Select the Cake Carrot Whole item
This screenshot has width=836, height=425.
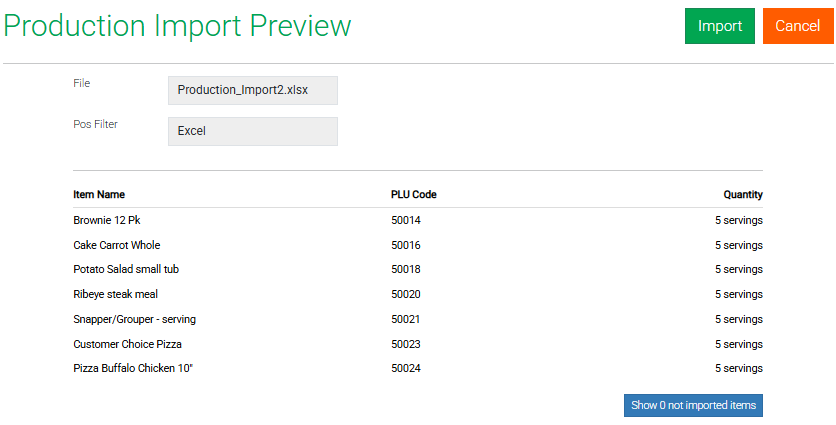tap(116, 245)
